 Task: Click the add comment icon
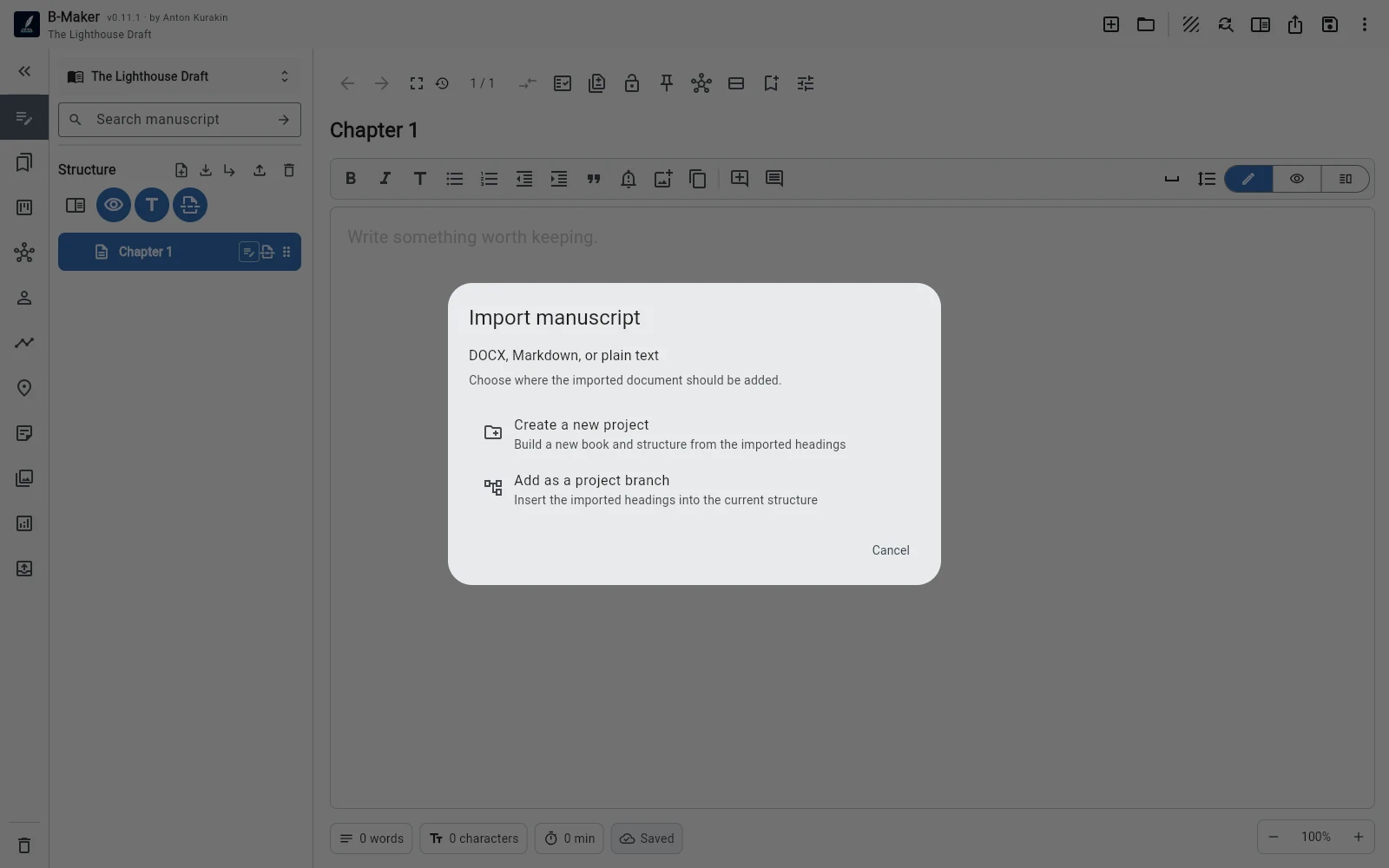point(740,179)
